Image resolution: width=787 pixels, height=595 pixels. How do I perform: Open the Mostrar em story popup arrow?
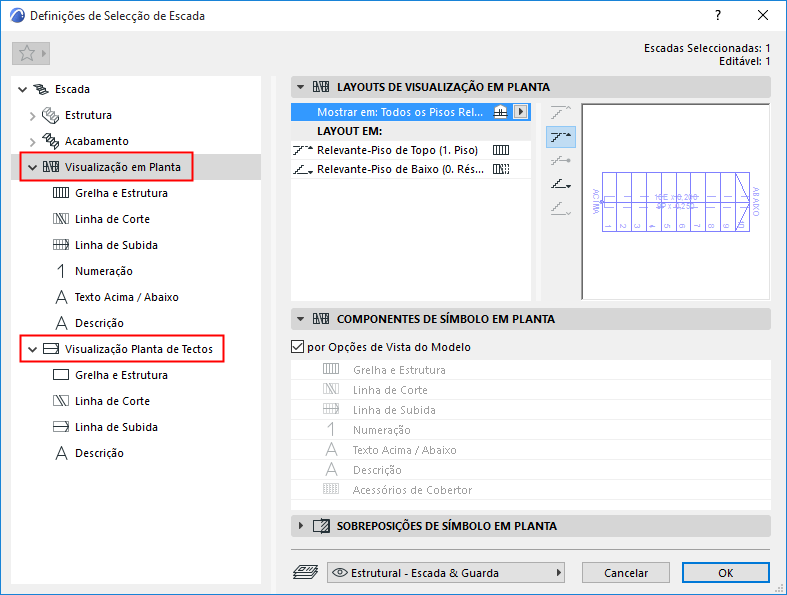tap(520, 112)
